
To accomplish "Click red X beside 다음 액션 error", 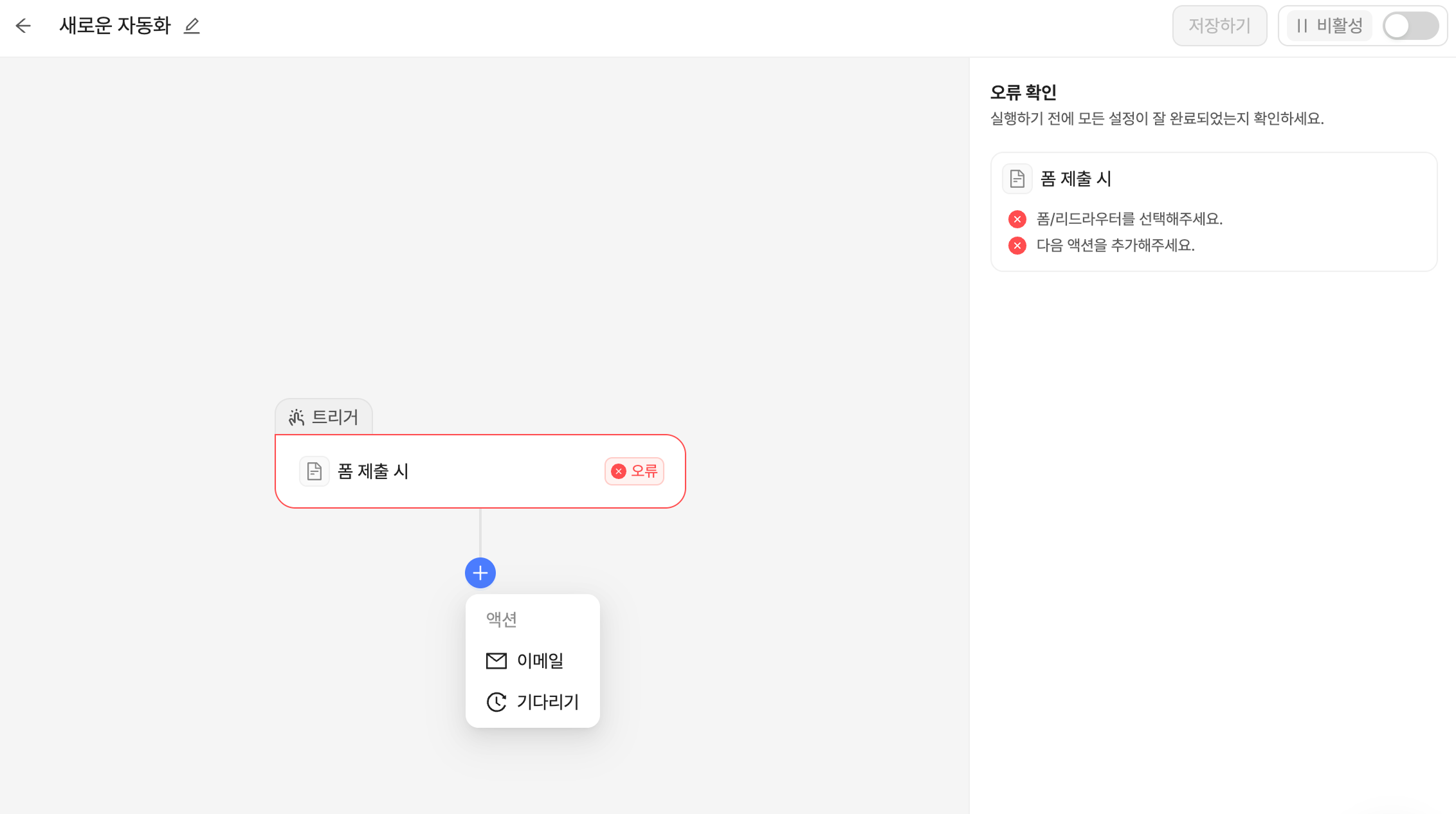I will tap(1017, 246).
